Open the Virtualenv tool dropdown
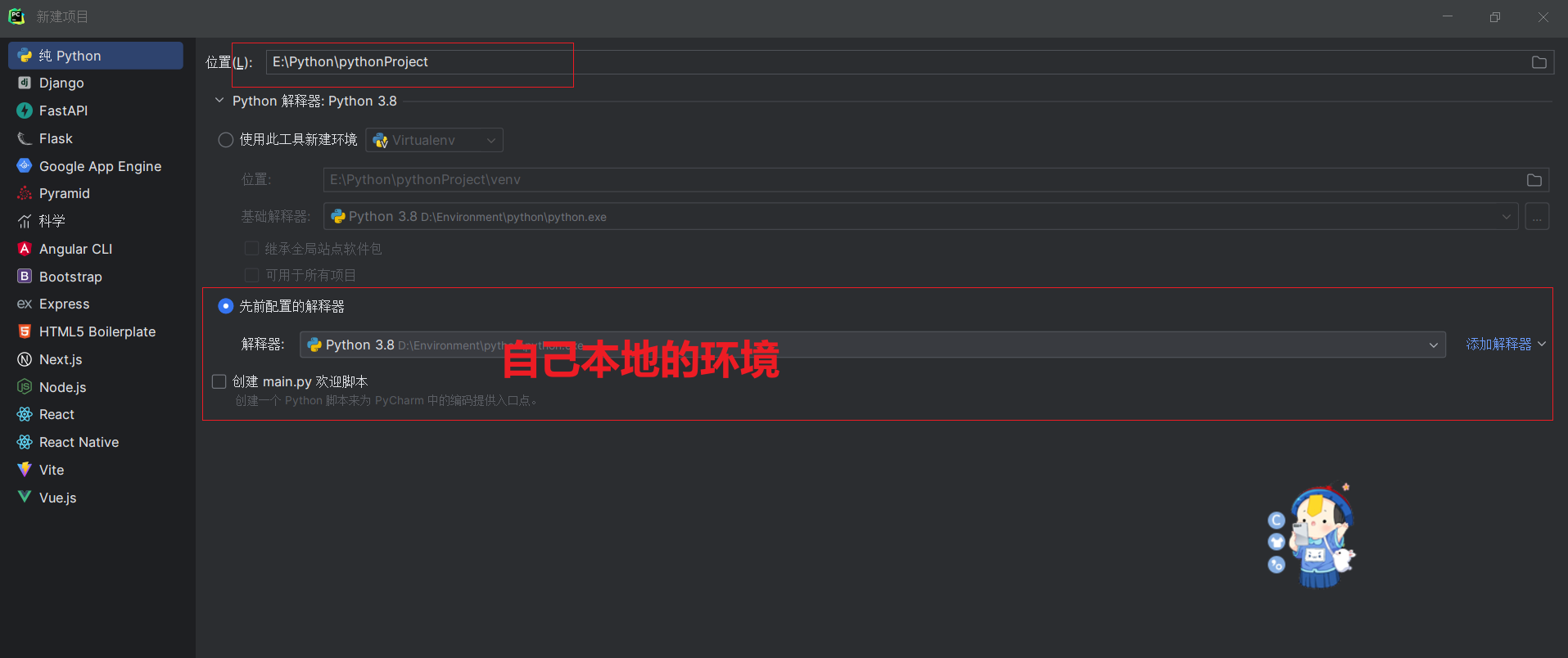This screenshot has width=1568, height=658. [435, 140]
